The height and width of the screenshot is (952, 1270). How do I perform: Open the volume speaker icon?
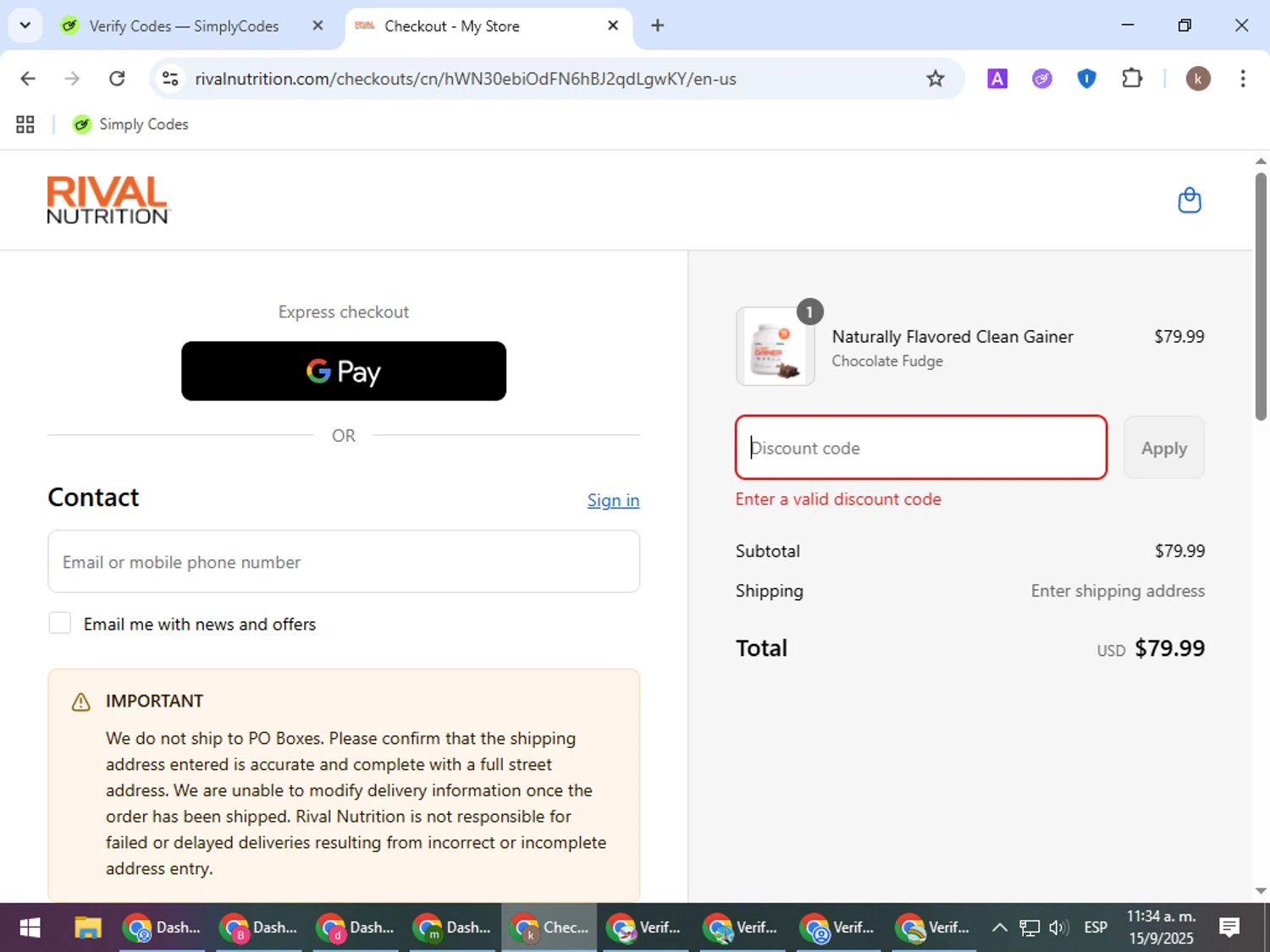1058,927
